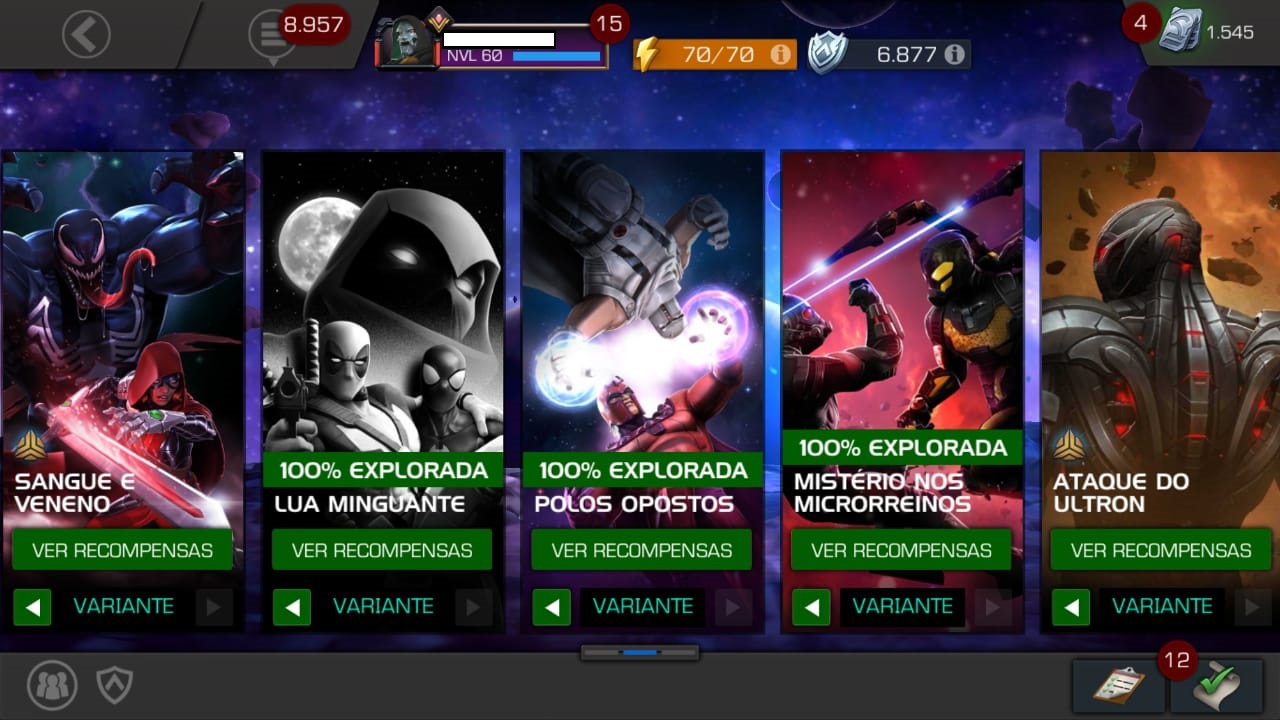Image resolution: width=1280 pixels, height=720 pixels.
Task: Click the horizontal page scroll indicator
Action: [x=640, y=652]
